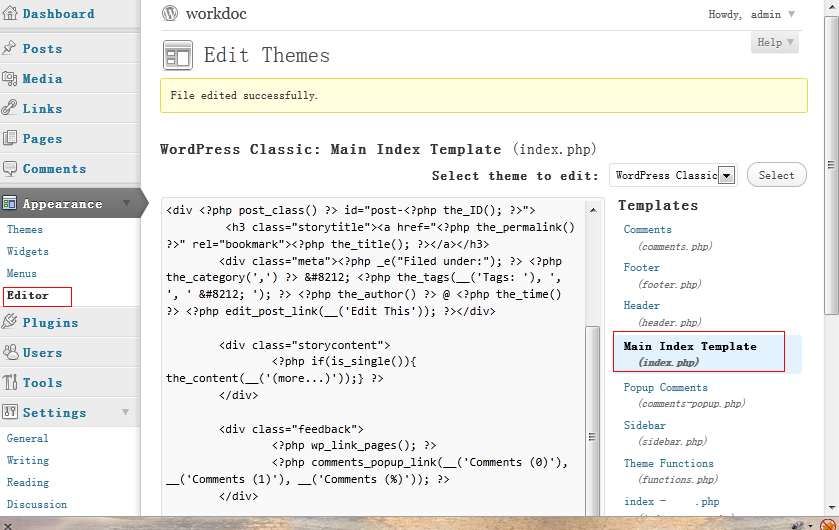Click the Posts pushpin icon
839x530 pixels.
[10, 48]
